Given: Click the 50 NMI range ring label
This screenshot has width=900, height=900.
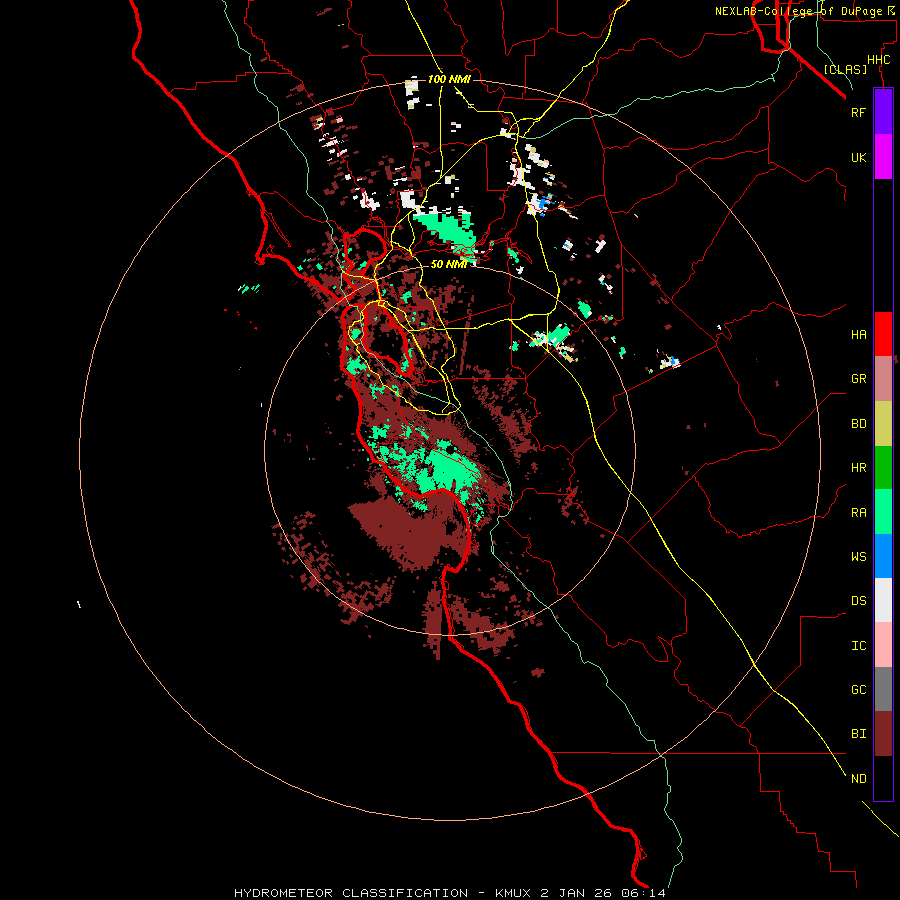Looking at the screenshot, I should point(448,264).
